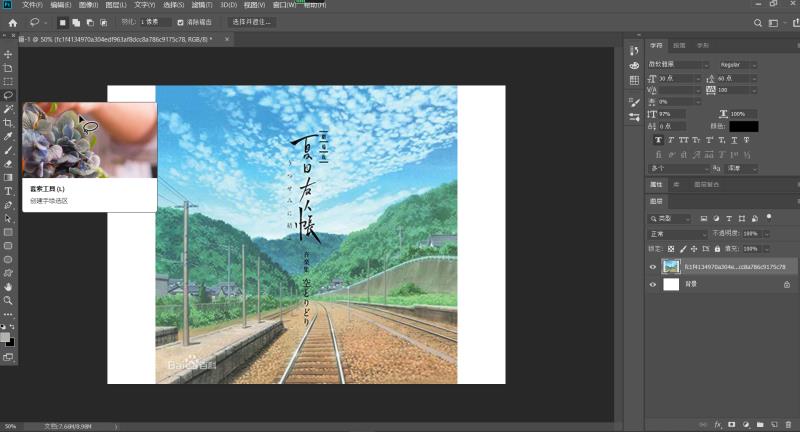This screenshot has width=800, height=432.
Task: Choose Intersect with Selection mode icon
Action: pos(104,22)
